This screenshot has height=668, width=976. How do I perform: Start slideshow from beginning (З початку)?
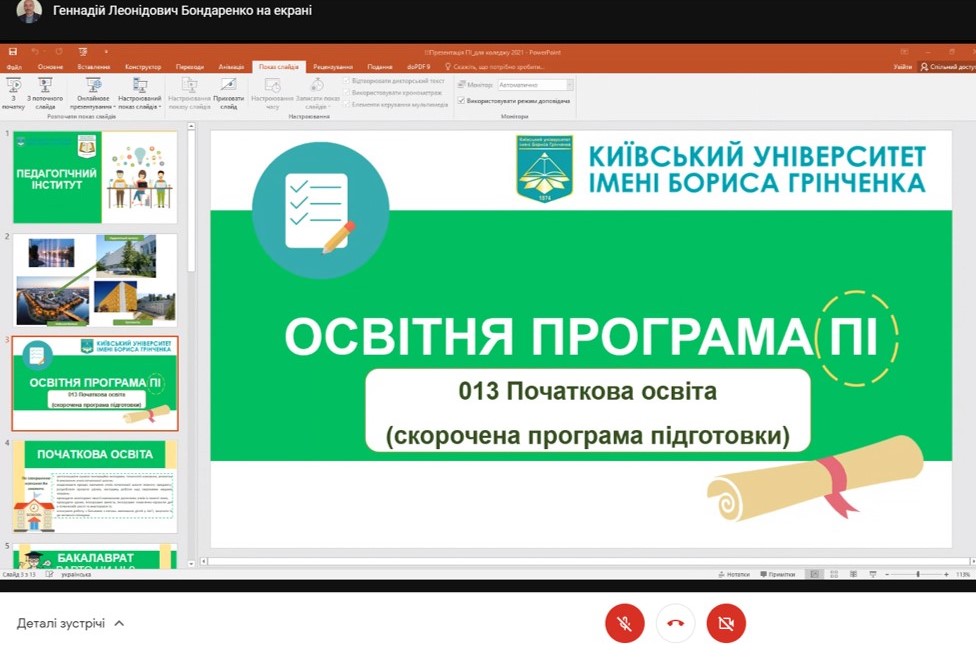pyautogui.click(x=15, y=95)
